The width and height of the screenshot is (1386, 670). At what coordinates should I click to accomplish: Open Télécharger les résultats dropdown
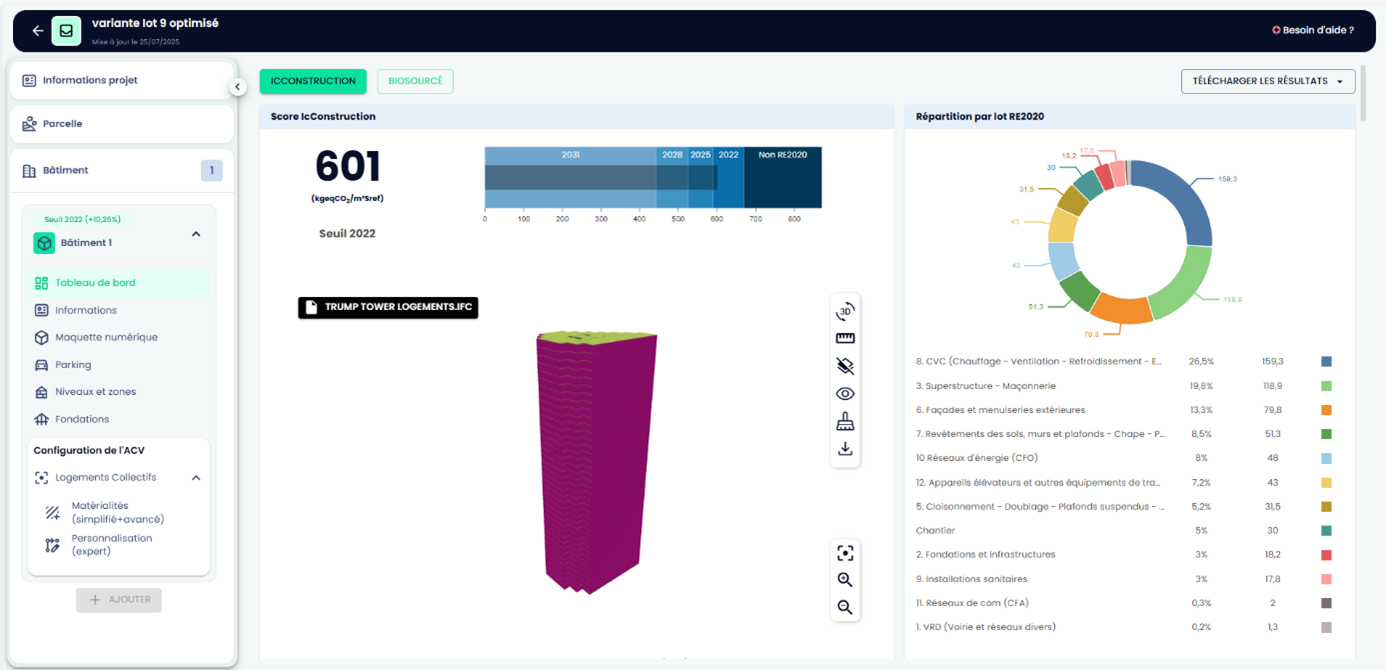point(1268,81)
